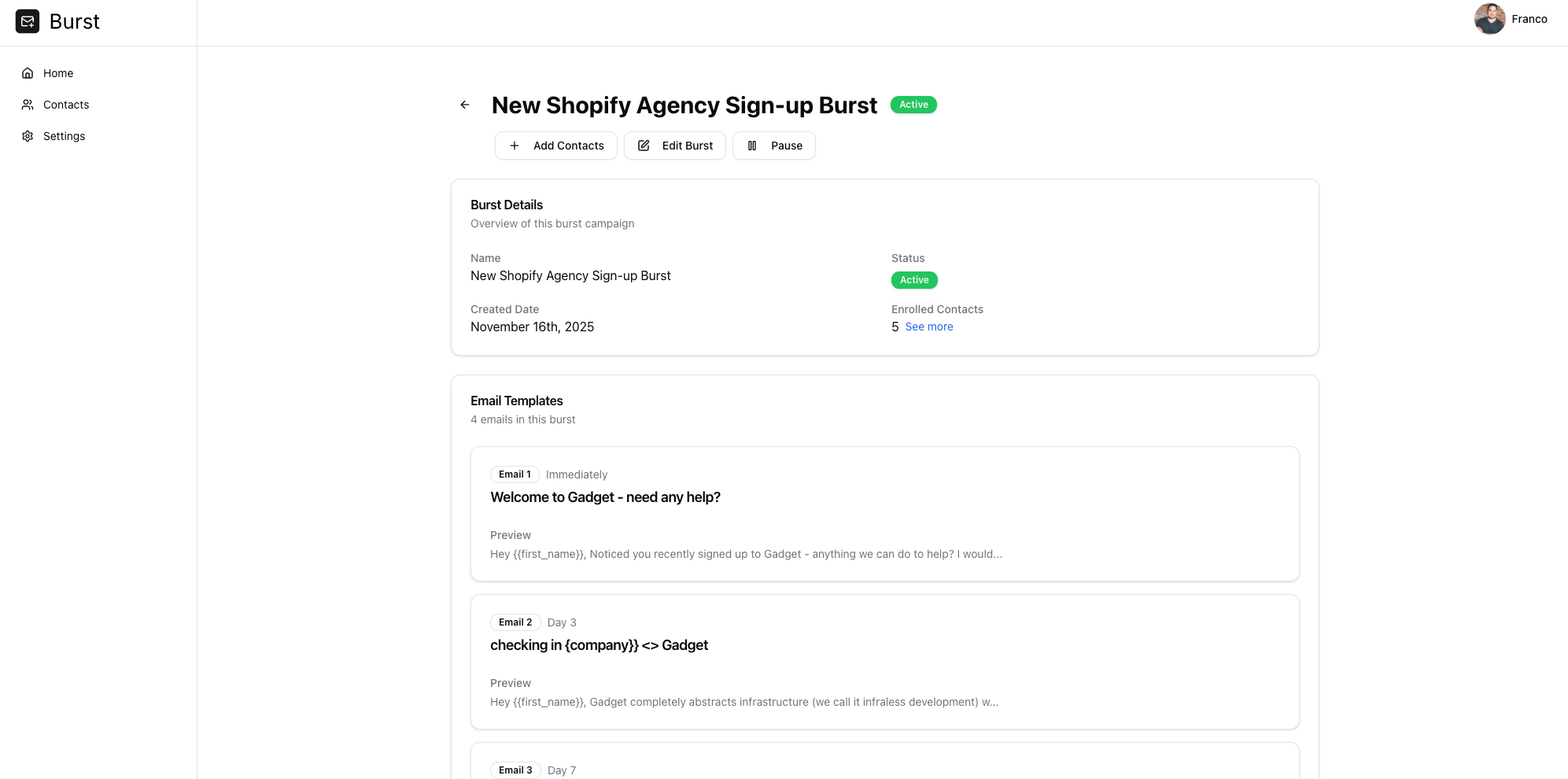Click the Settings gear icon
The height and width of the screenshot is (779, 1568).
(28, 136)
